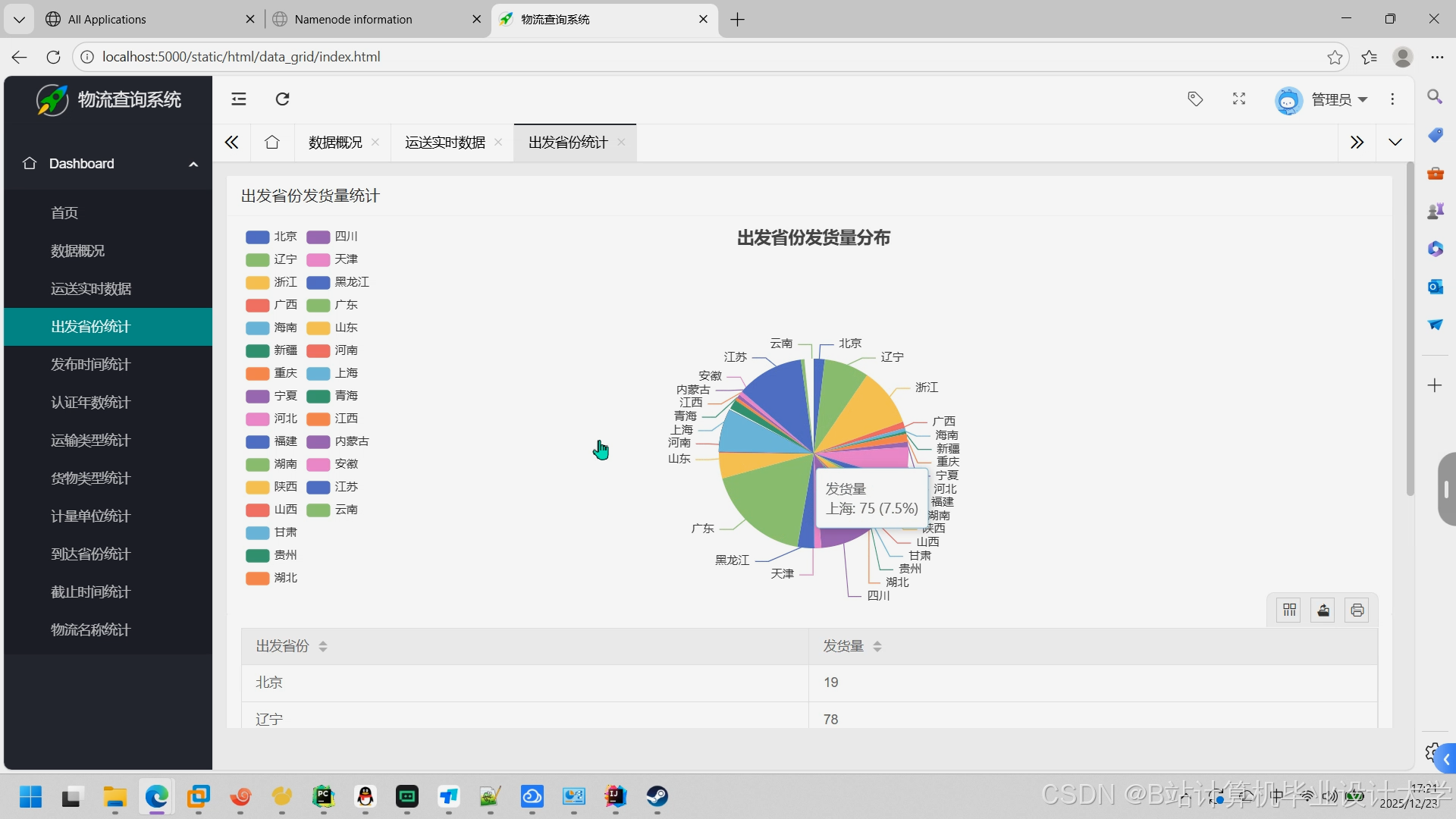Viewport: 1456px width, 819px height.
Task: Switch to 运送实时数据 tab
Action: click(x=445, y=143)
